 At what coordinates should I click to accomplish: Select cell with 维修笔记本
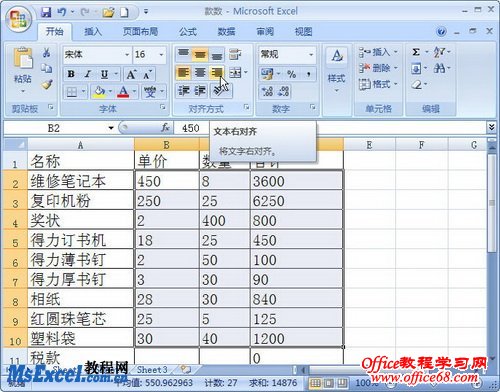81,181
